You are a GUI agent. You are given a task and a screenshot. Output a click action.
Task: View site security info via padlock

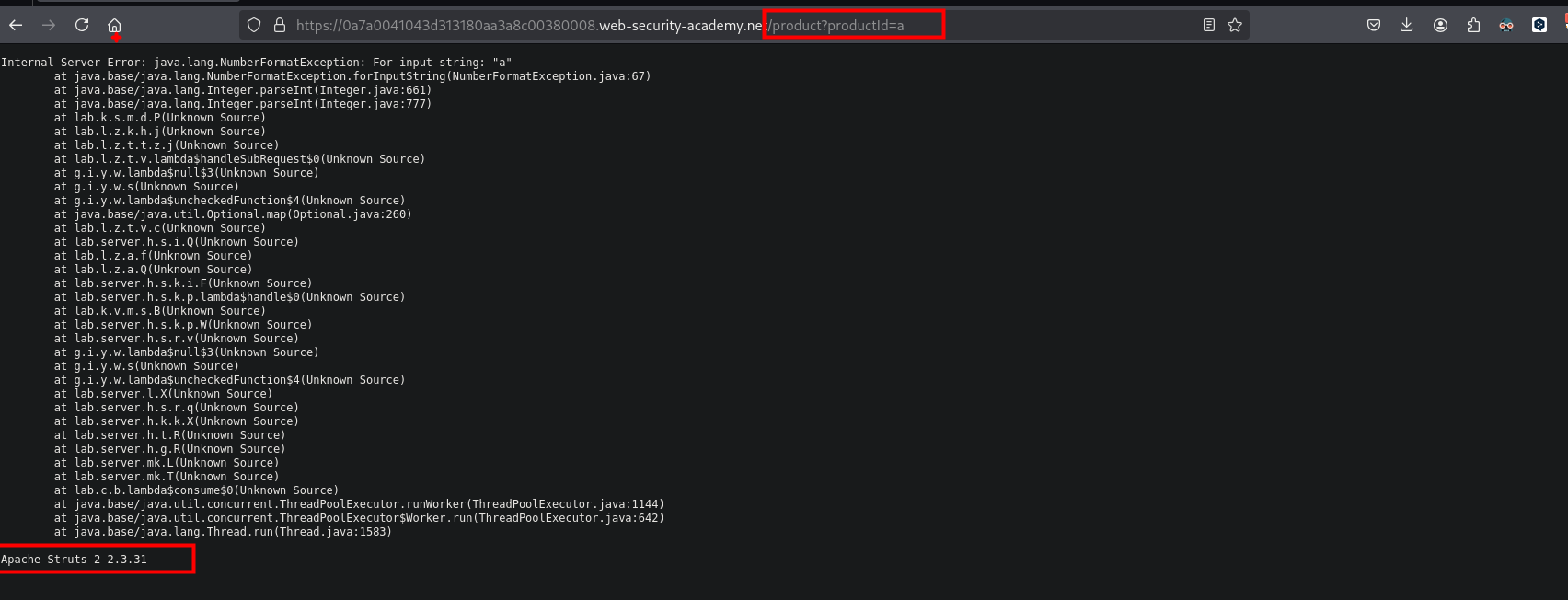[x=280, y=25]
